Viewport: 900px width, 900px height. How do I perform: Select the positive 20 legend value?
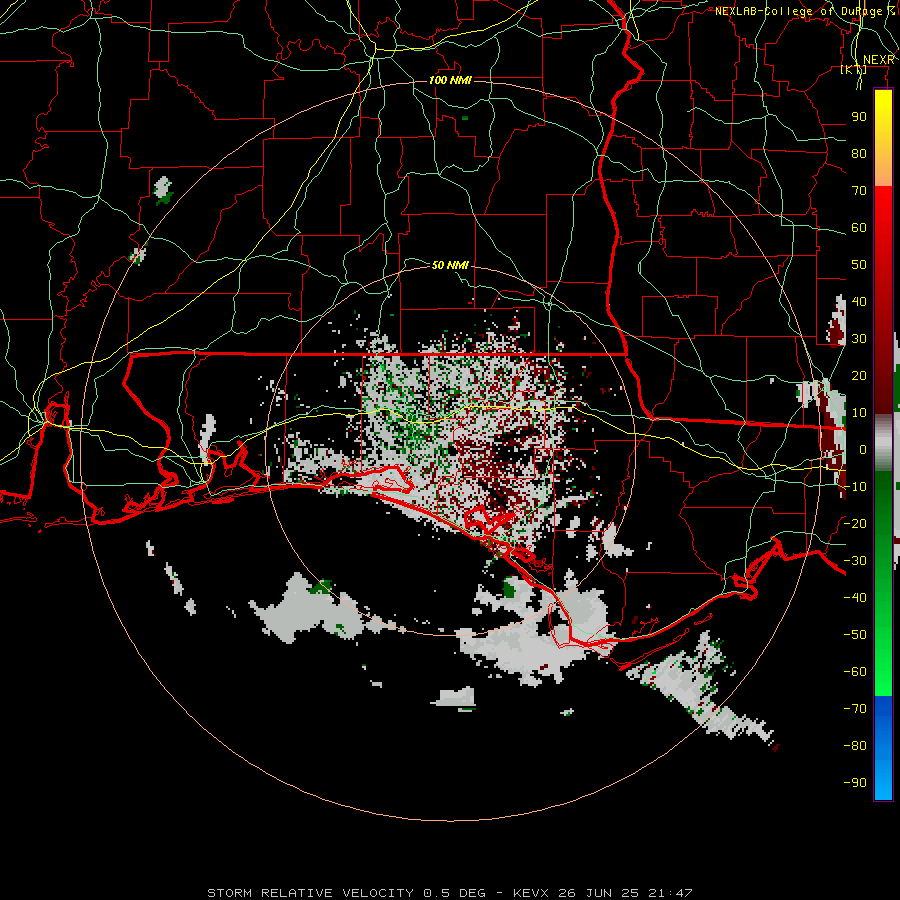click(x=859, y=375)
